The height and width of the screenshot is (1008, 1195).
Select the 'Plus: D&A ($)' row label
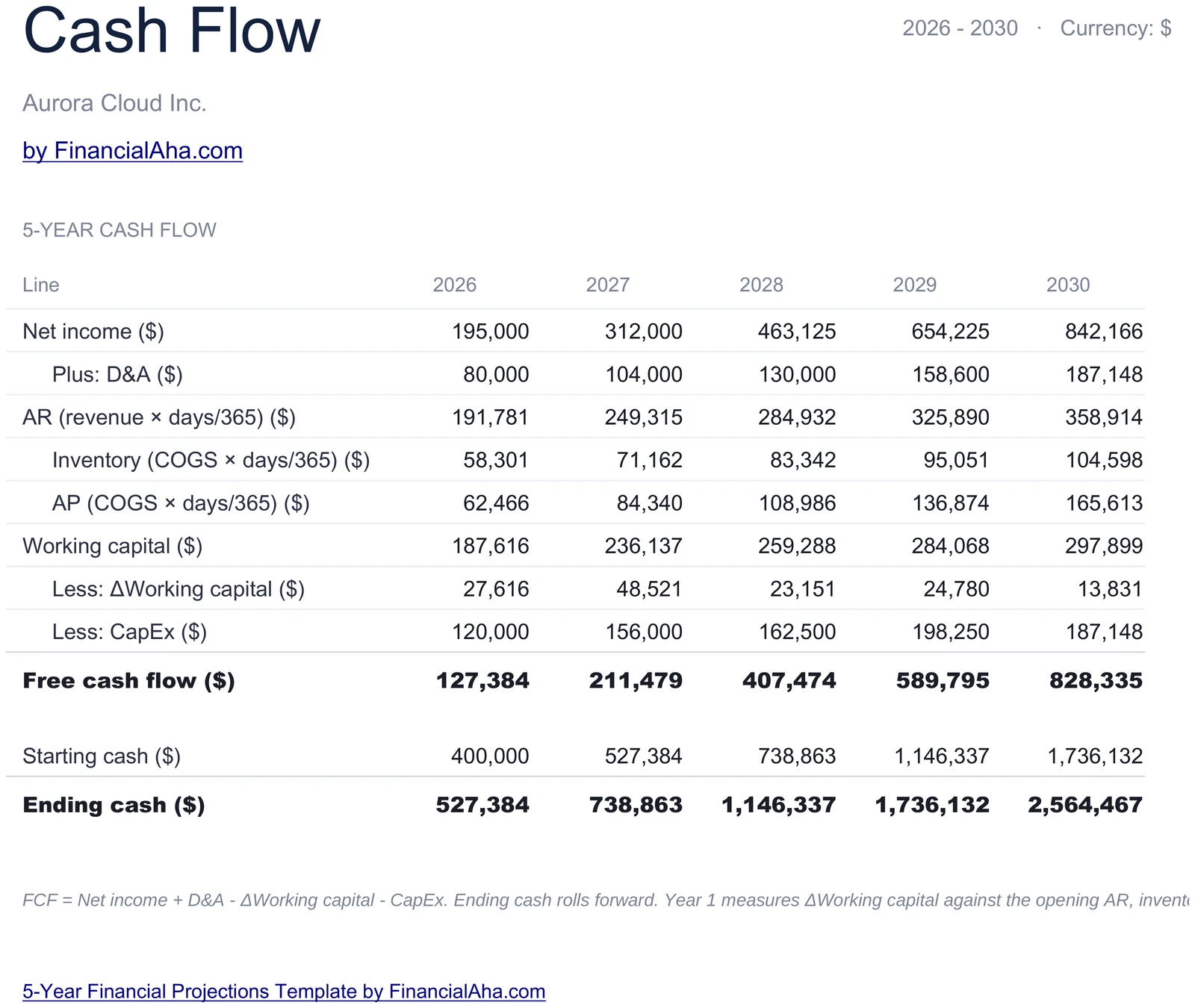coord(117,374)
